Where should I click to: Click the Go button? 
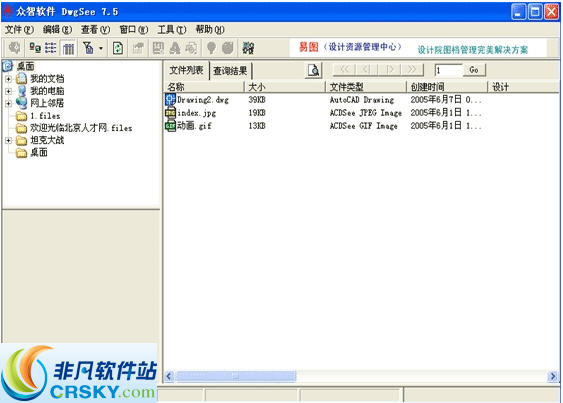point(474,70)
